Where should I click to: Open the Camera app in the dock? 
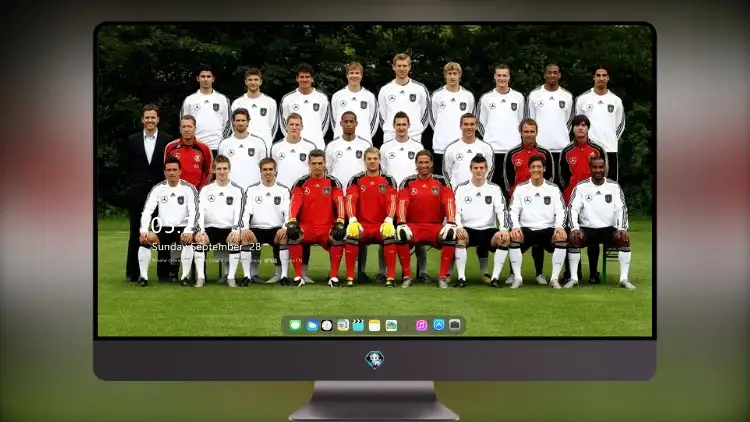455,325
